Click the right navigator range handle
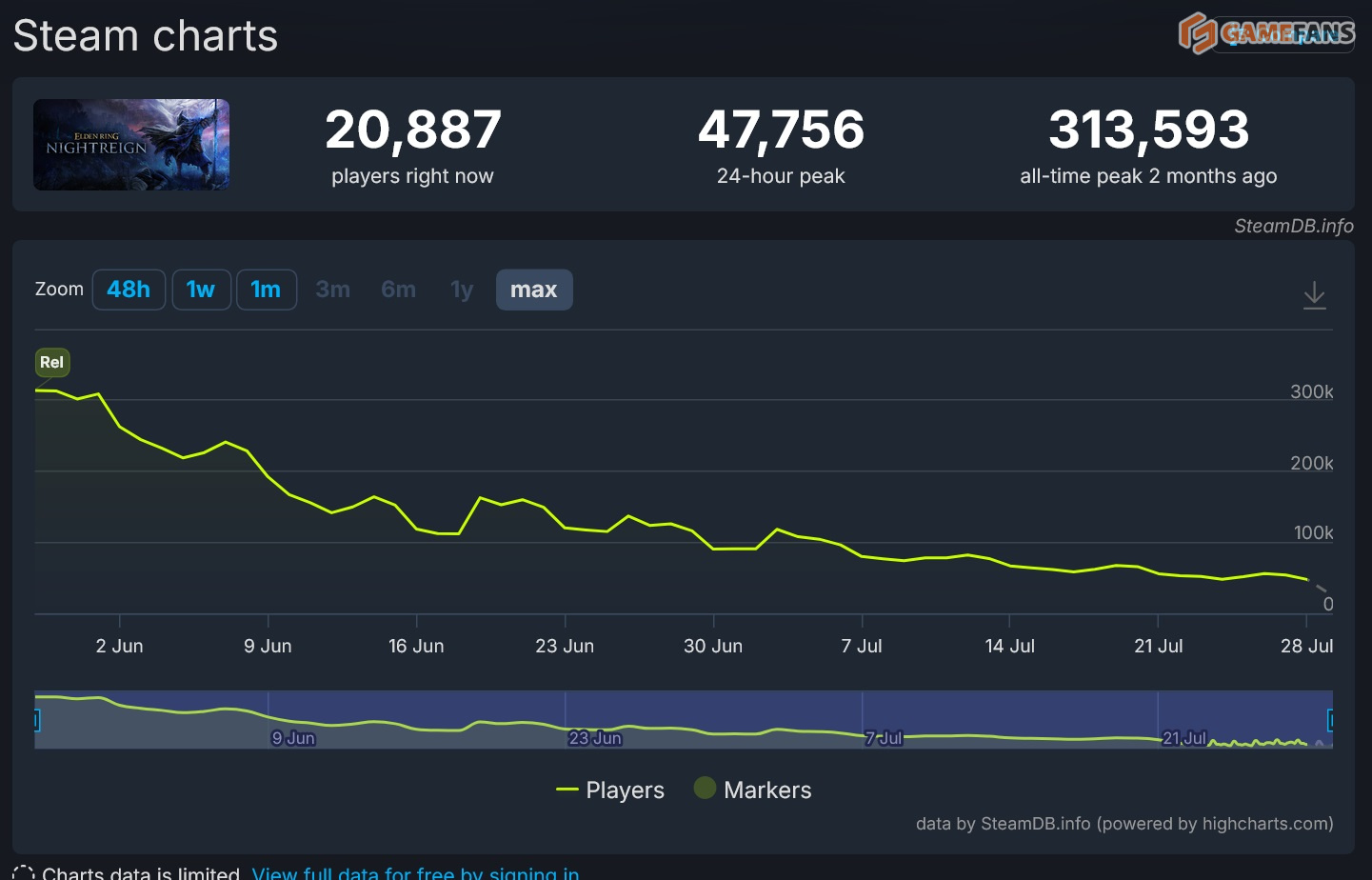 pos(1331,720)
